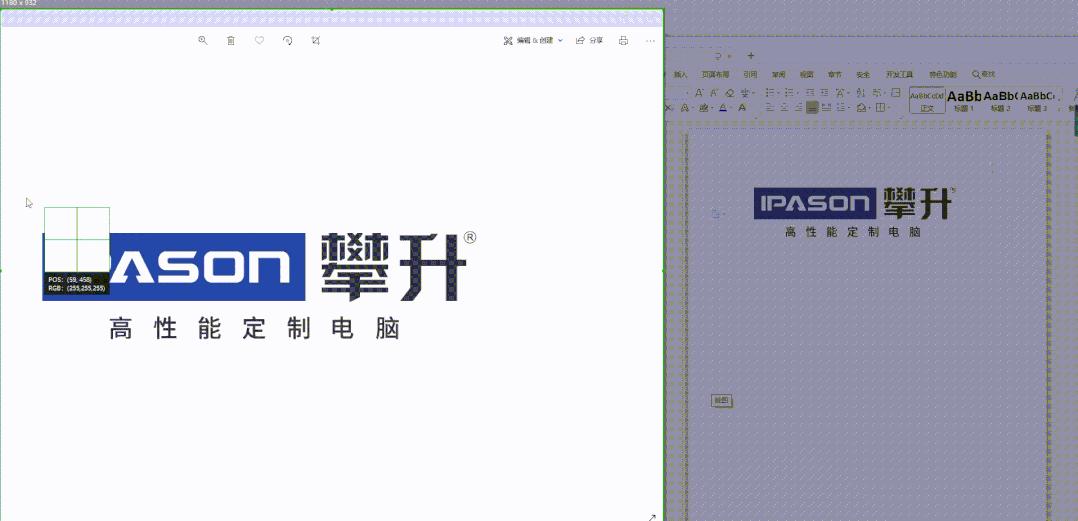This screenshot has height=521, width=1078.
Task: Open Chinese layout options in WPS ribbon
Action: pos(842,93)
